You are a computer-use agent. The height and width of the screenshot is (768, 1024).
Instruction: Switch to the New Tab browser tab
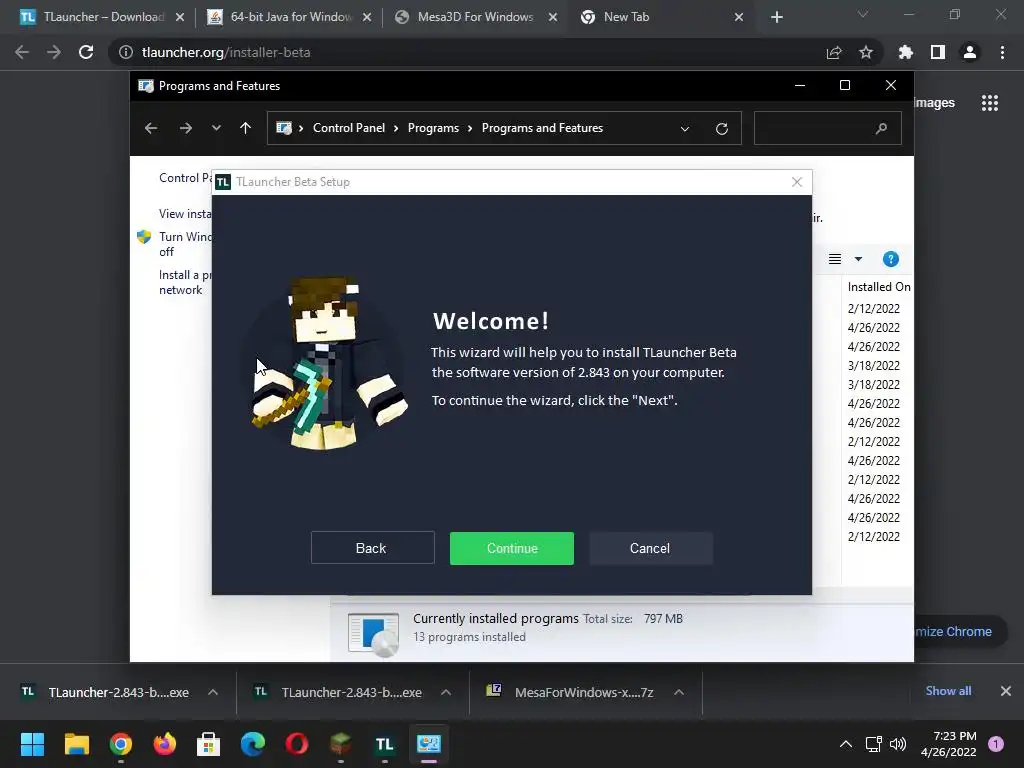[x=661, y=17]
